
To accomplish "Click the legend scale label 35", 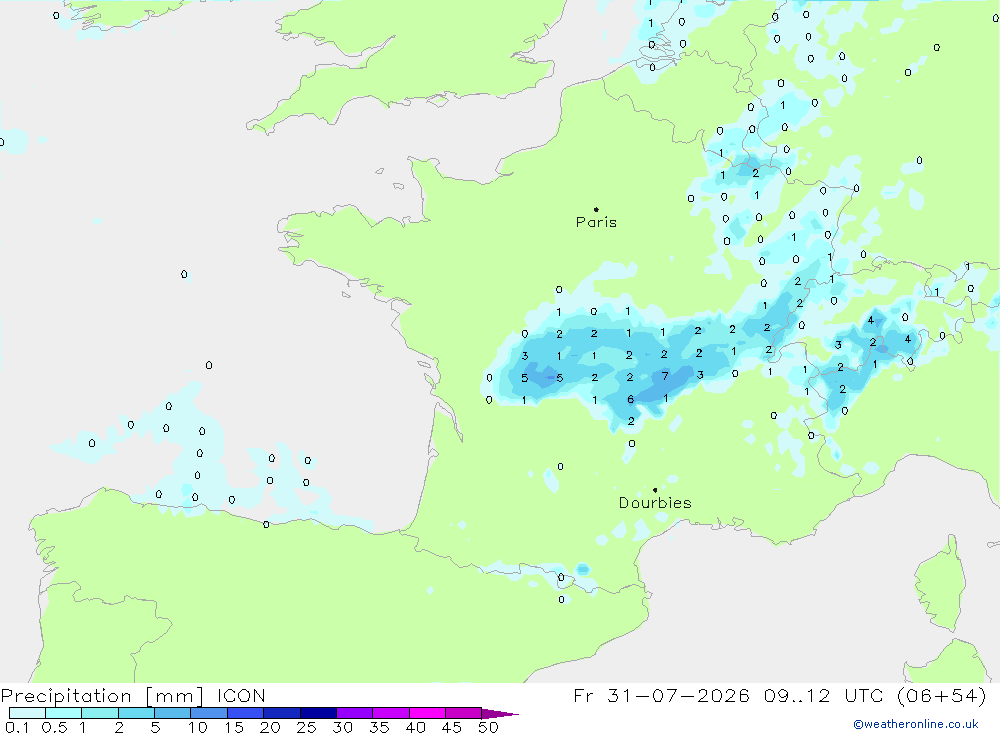I will [x=379, y=727].
